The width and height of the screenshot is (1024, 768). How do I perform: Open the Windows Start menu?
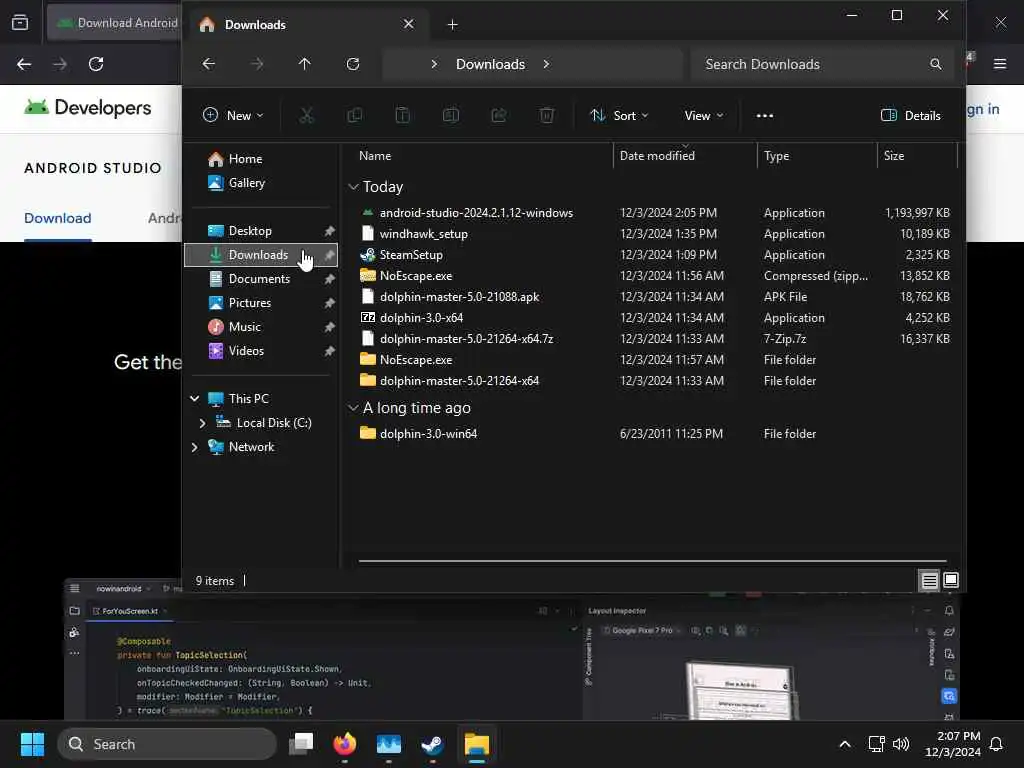coord(32,744)
